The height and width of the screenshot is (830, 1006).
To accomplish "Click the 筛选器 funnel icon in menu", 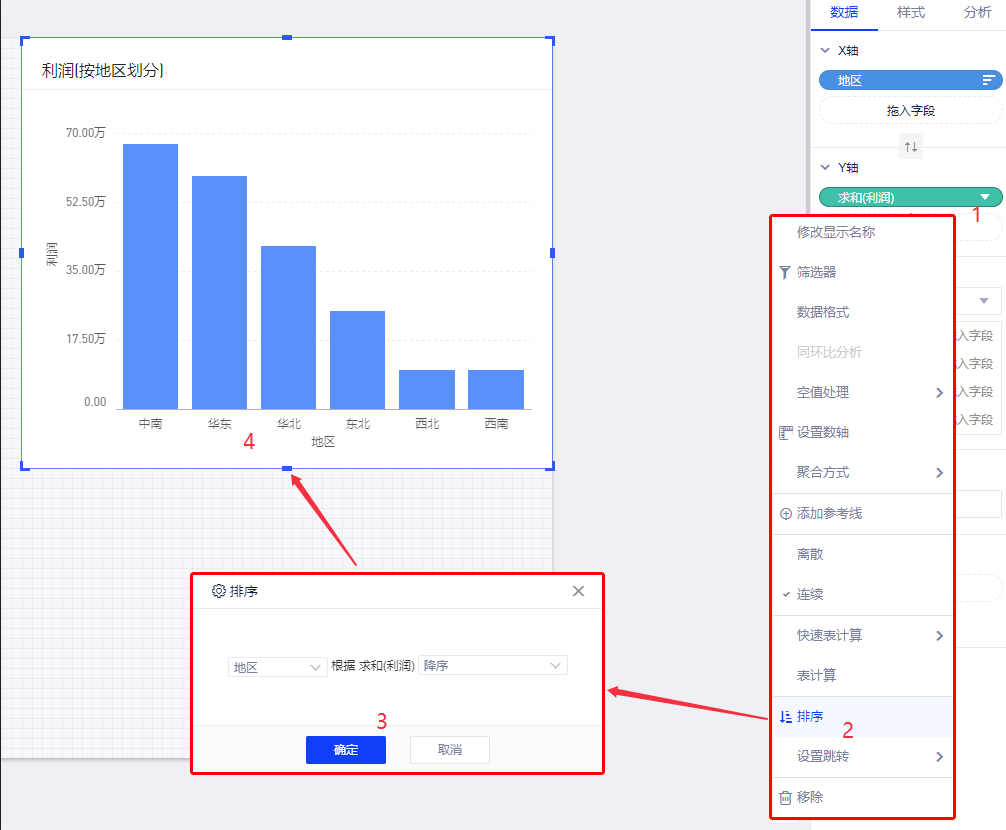I will click(785, 272).
